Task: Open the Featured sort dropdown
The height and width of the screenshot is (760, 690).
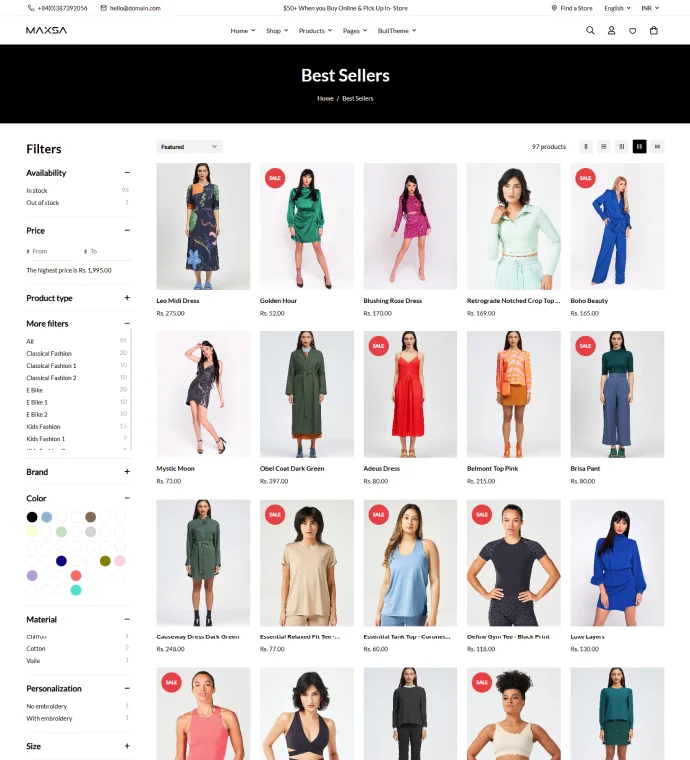Action: point(189,146)
